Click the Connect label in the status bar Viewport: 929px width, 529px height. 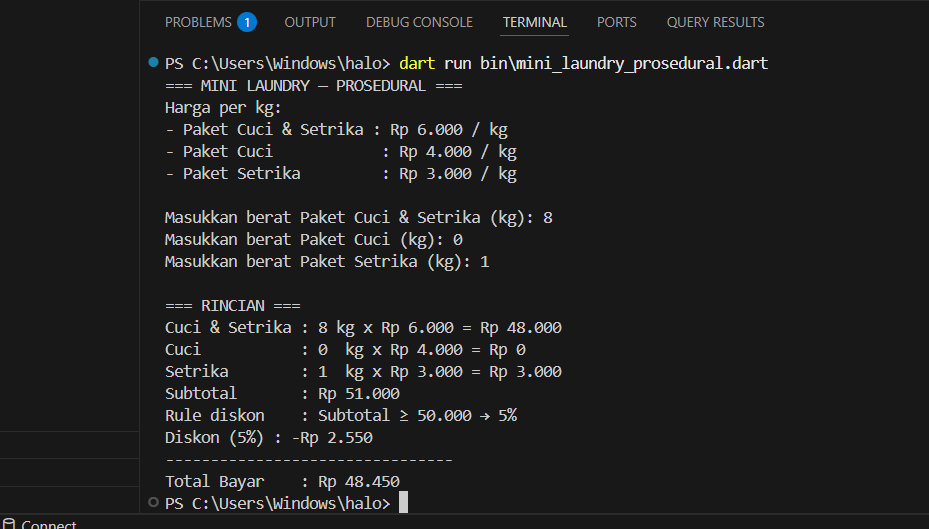point(49,524)
